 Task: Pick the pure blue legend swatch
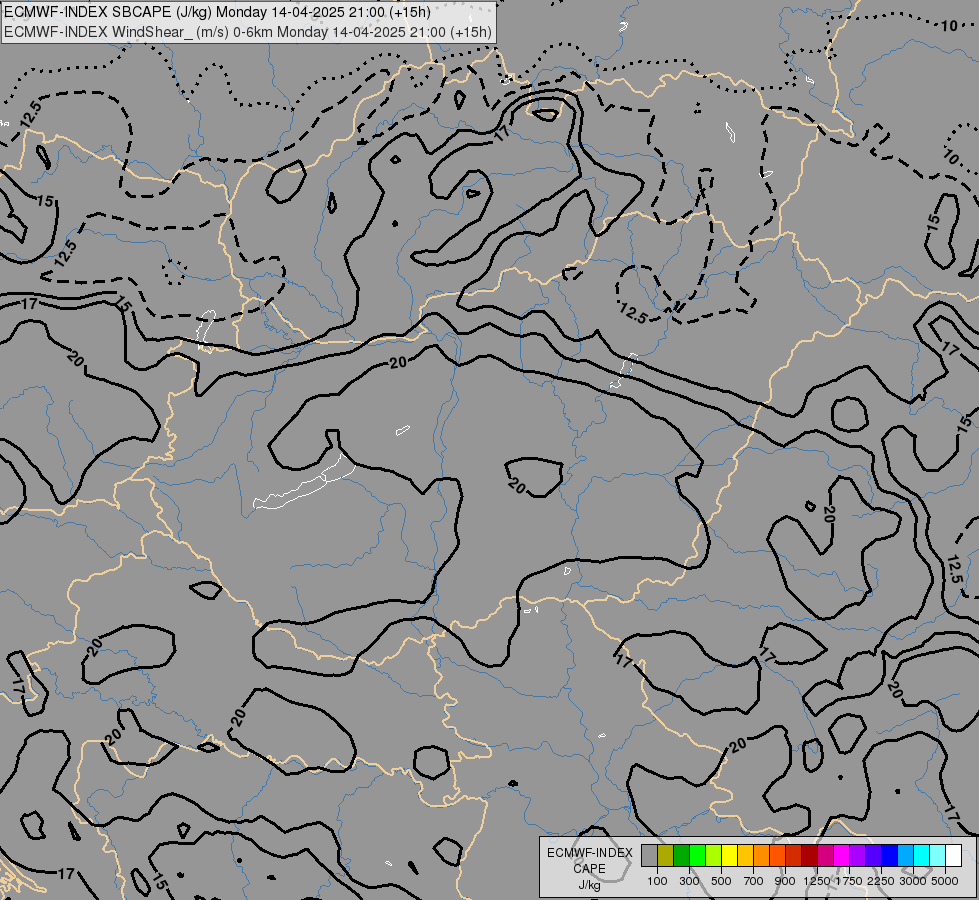[x=890, y=856]
